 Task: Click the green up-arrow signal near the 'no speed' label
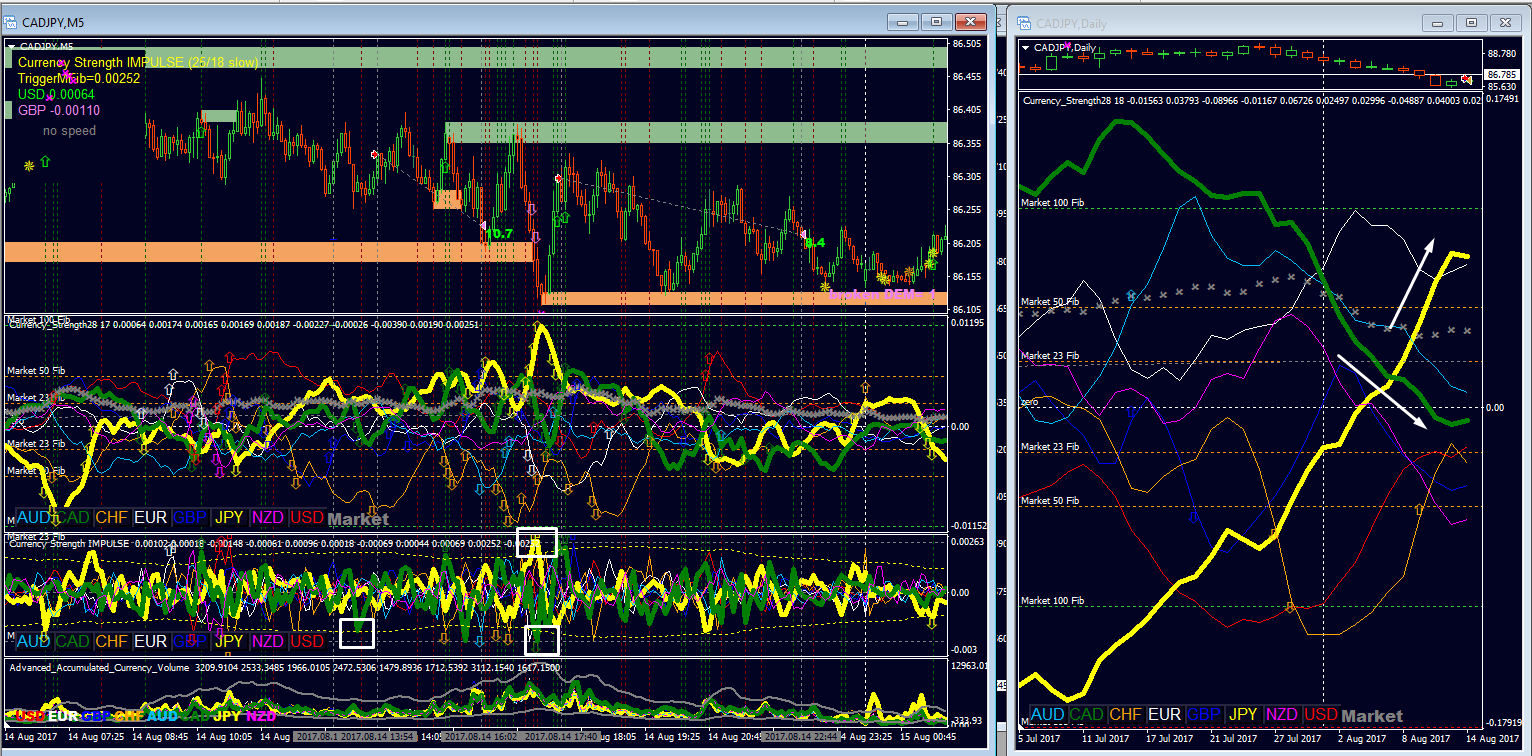click(x=44, y=160)
